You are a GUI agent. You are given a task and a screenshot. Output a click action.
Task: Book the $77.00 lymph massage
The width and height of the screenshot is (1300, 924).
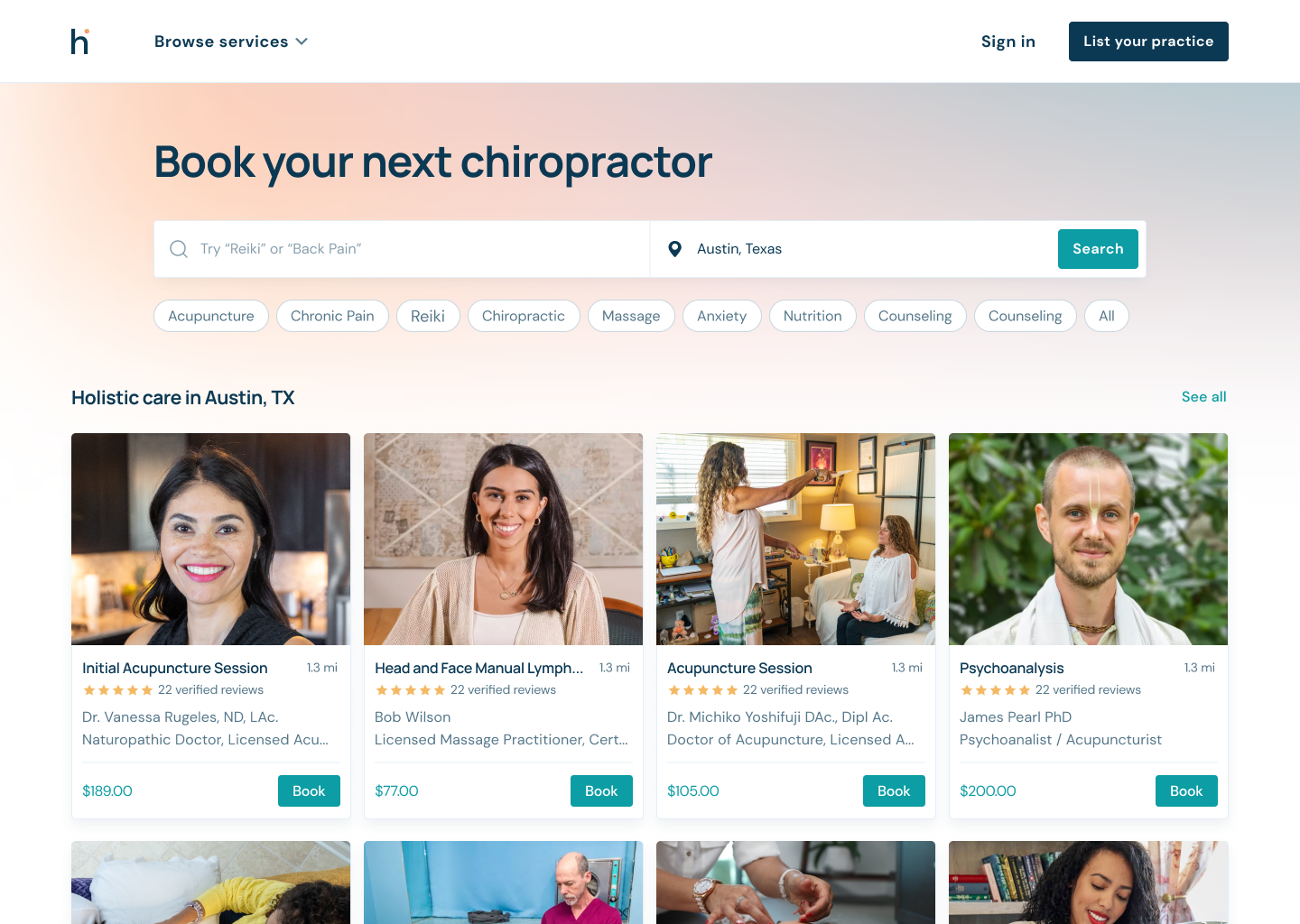click(x=601, y=790)
